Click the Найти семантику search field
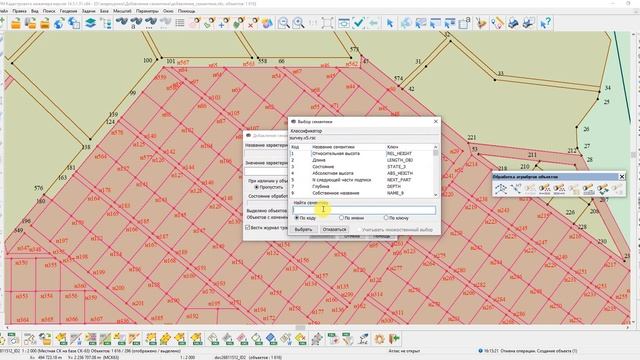Screen dimensions: 640x360 coord(364,210)
